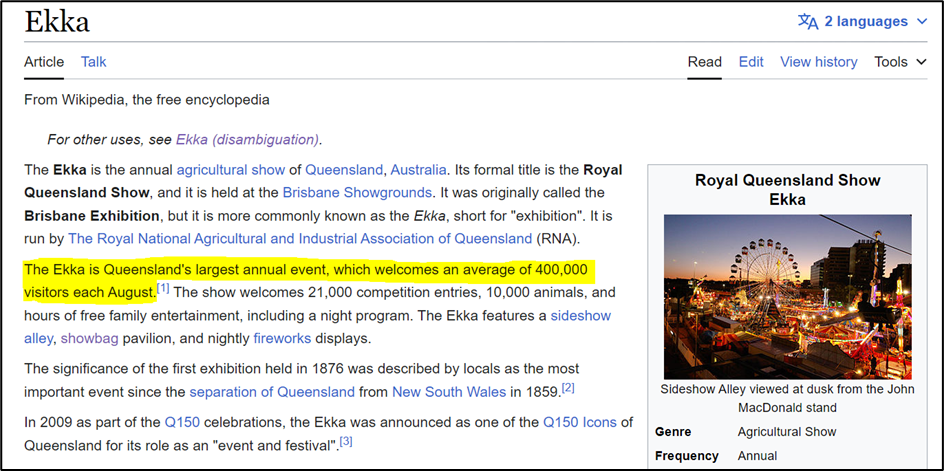Click the New South Wales link
Screen dimensions: 944x471
(449, 391)
